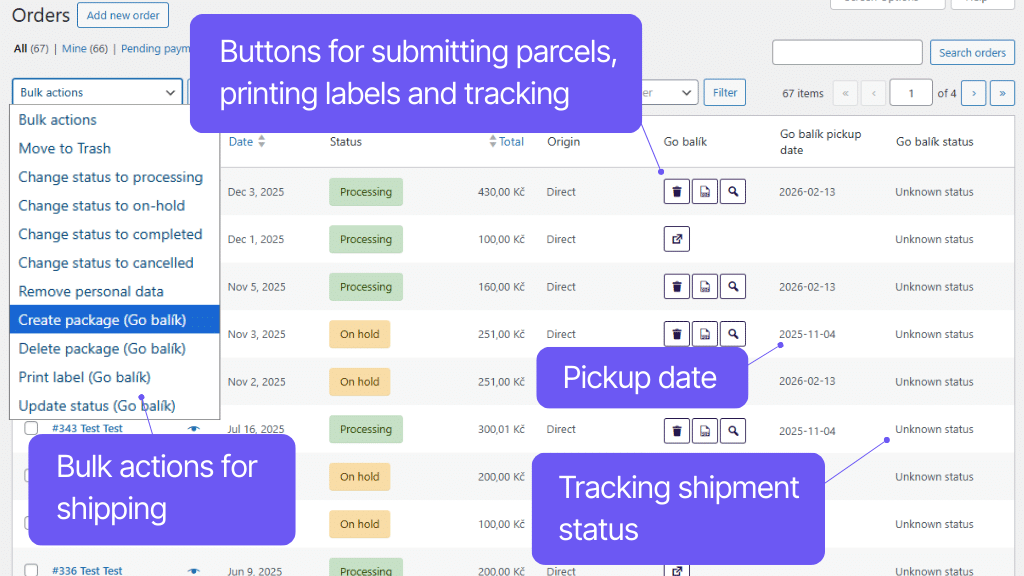Click Origin column header
The width and height of the screenshot is (1024, 576).
pos(563,142)
